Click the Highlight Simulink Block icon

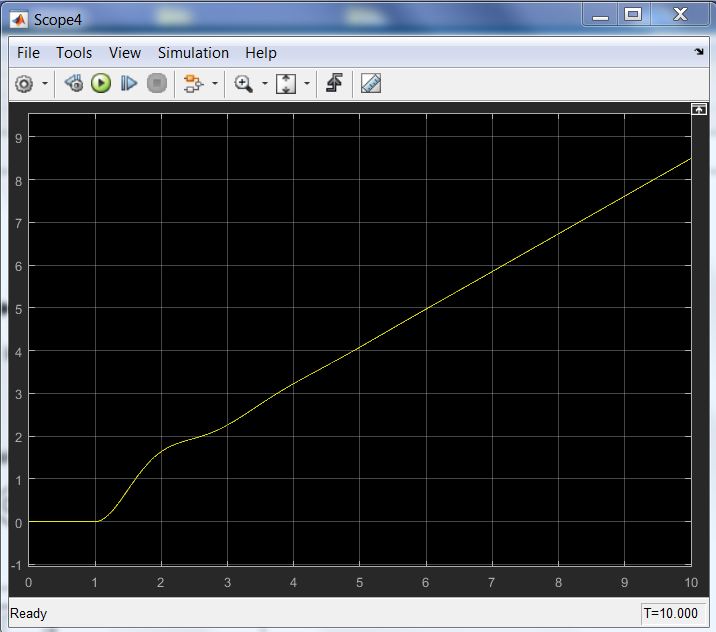(193, 84)
